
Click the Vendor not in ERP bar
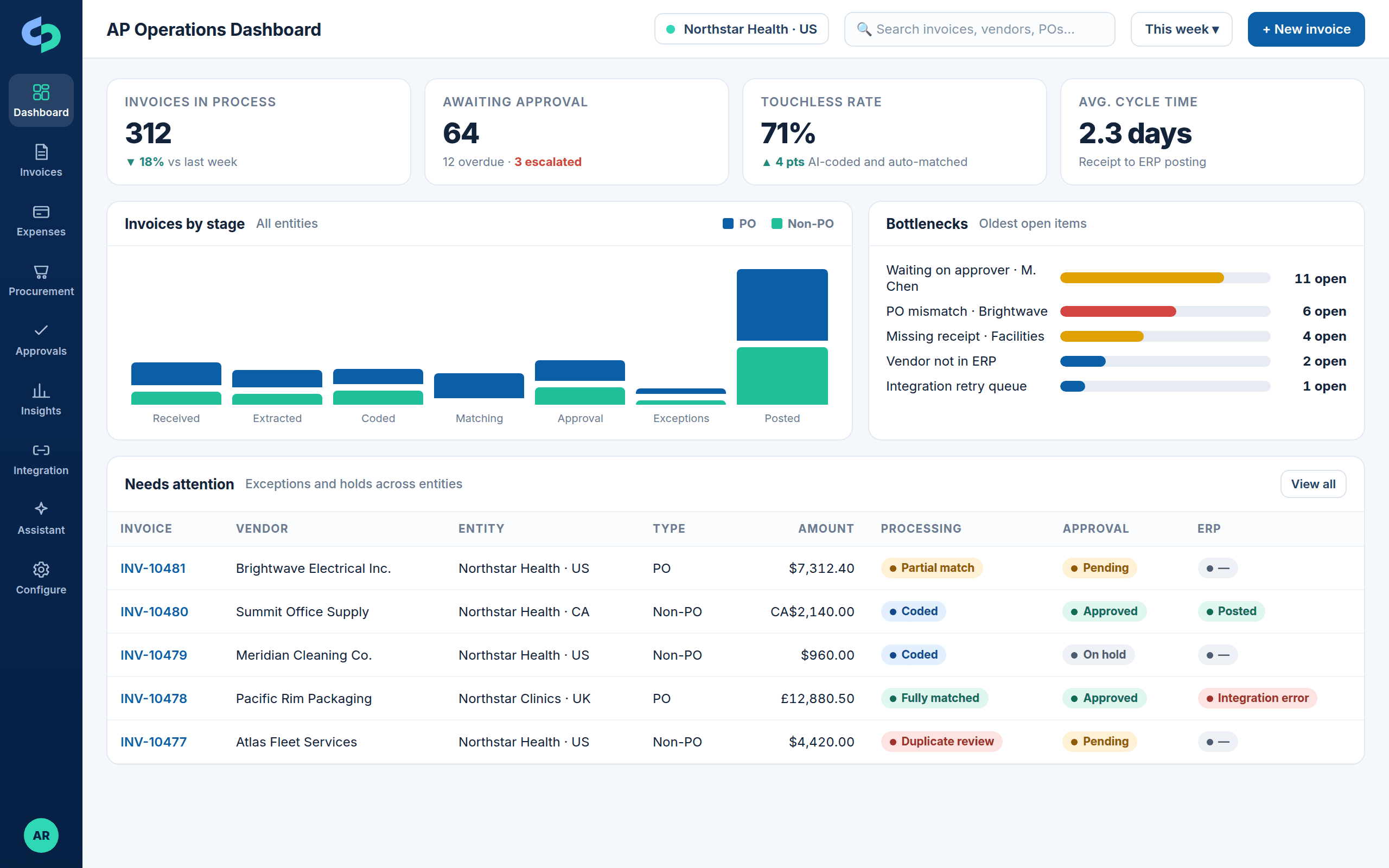pos(1164,361)
